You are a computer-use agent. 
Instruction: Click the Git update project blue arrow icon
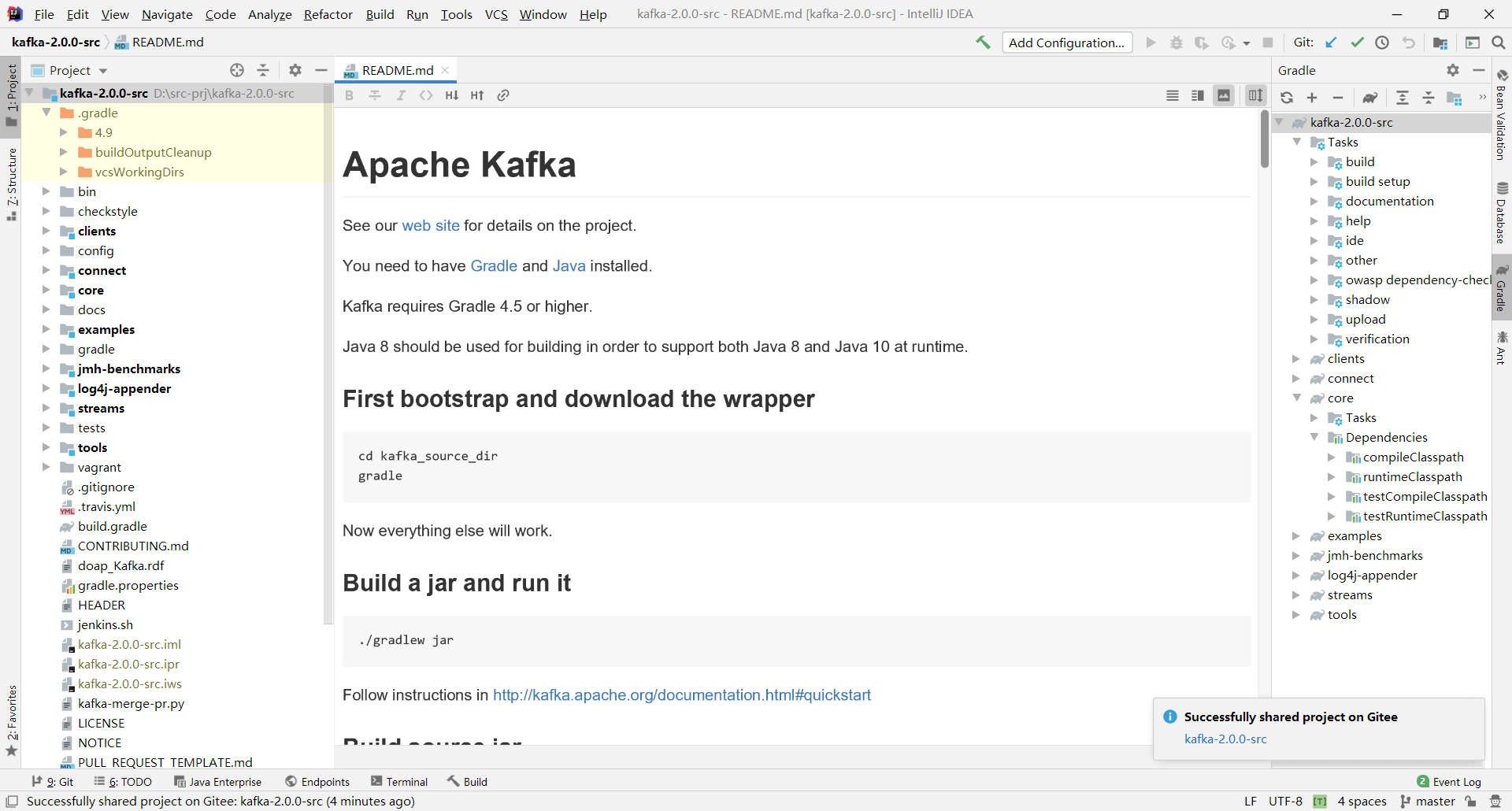pyautogui.click(x=1331, y=43)
